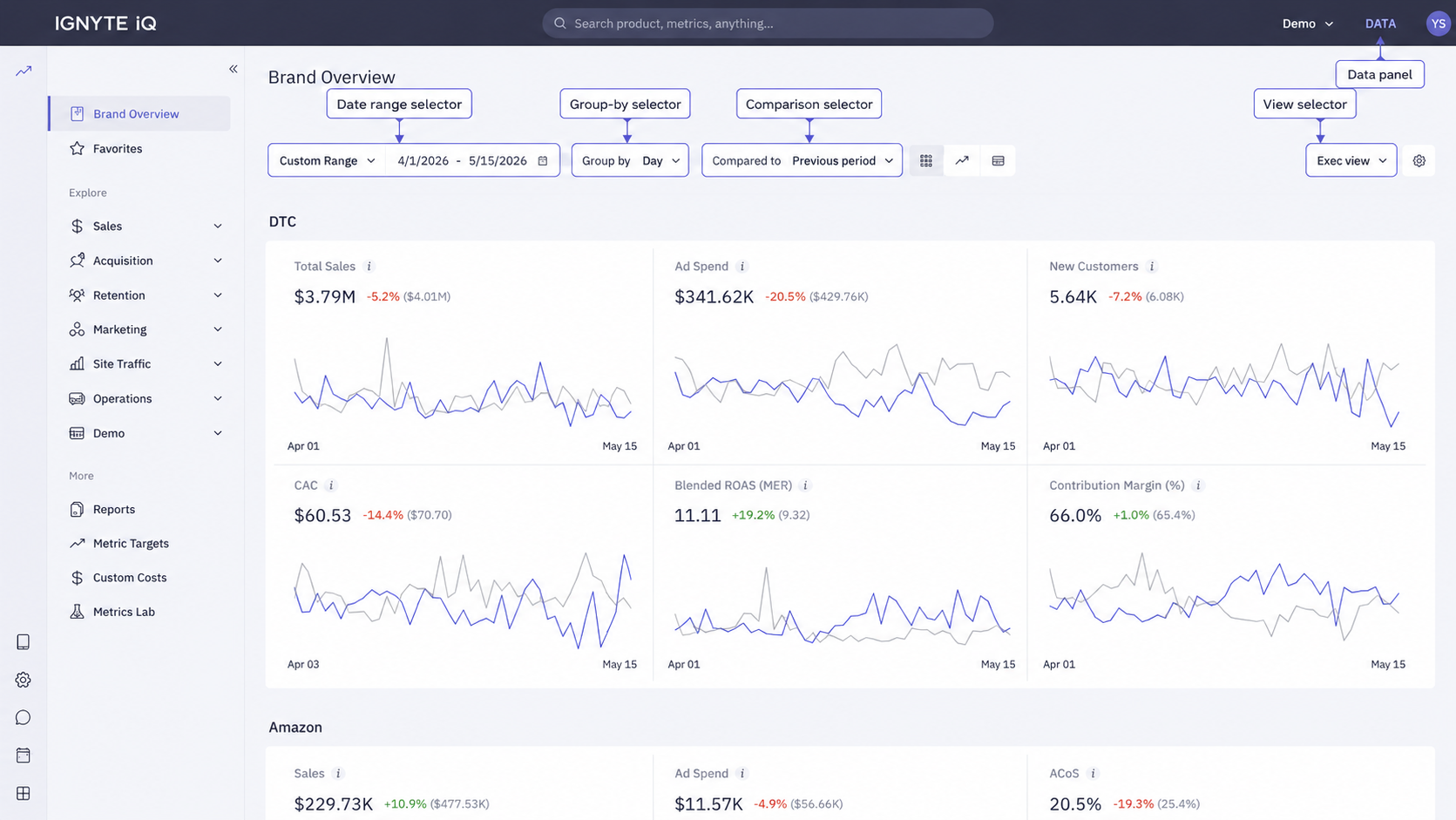The image size is (1456, 820).
Task: Open the Compared to Previous period dropdown
Action: coord(802,160)
